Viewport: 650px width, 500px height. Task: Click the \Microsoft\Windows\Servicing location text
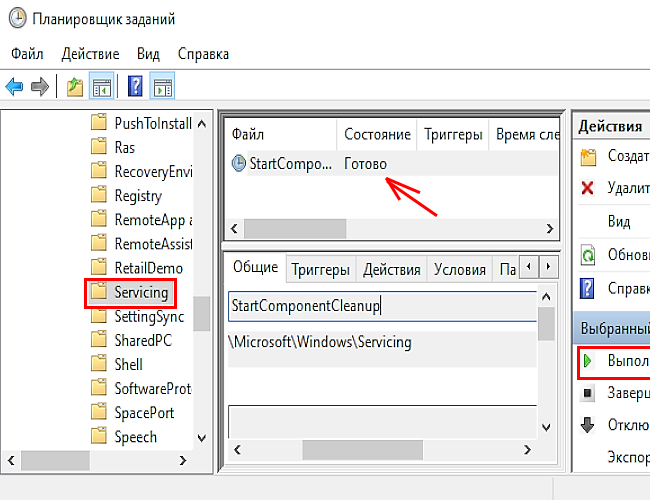(x=320, y=342)
